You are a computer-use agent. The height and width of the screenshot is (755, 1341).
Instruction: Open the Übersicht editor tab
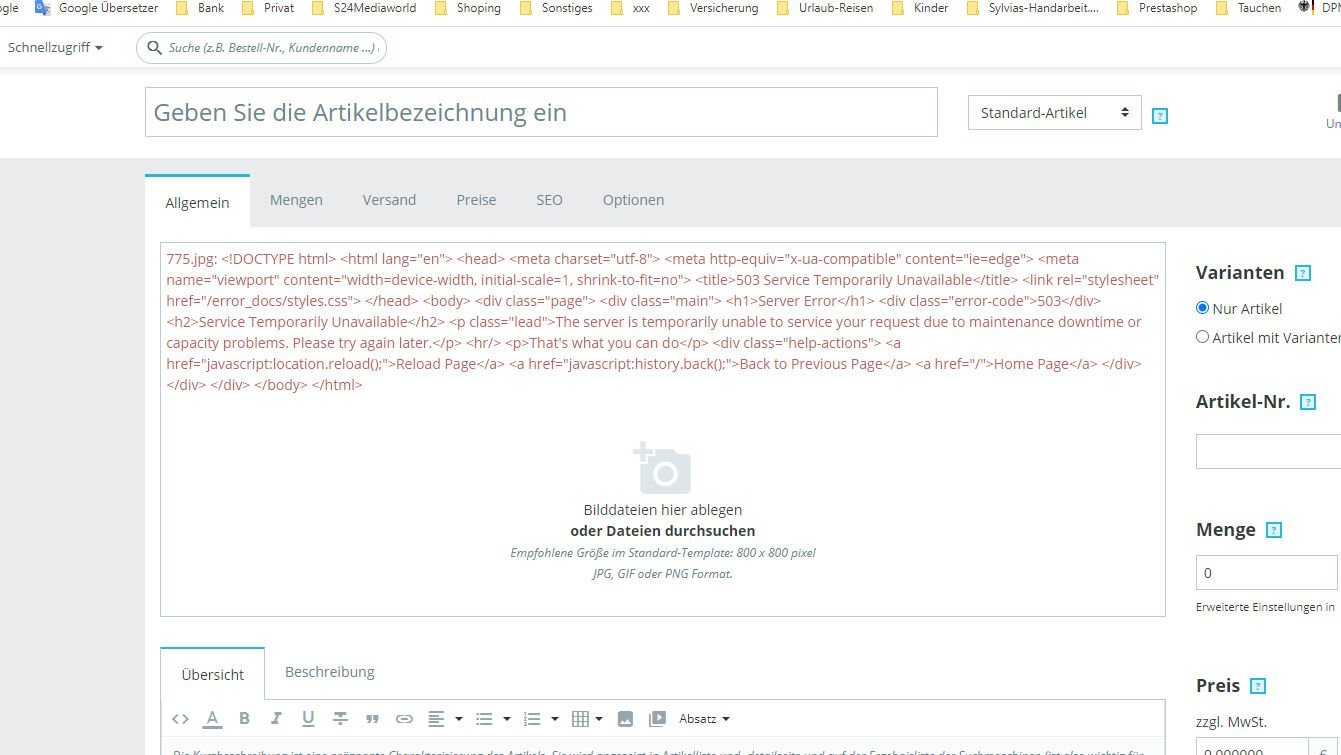[x=213, y=674]
